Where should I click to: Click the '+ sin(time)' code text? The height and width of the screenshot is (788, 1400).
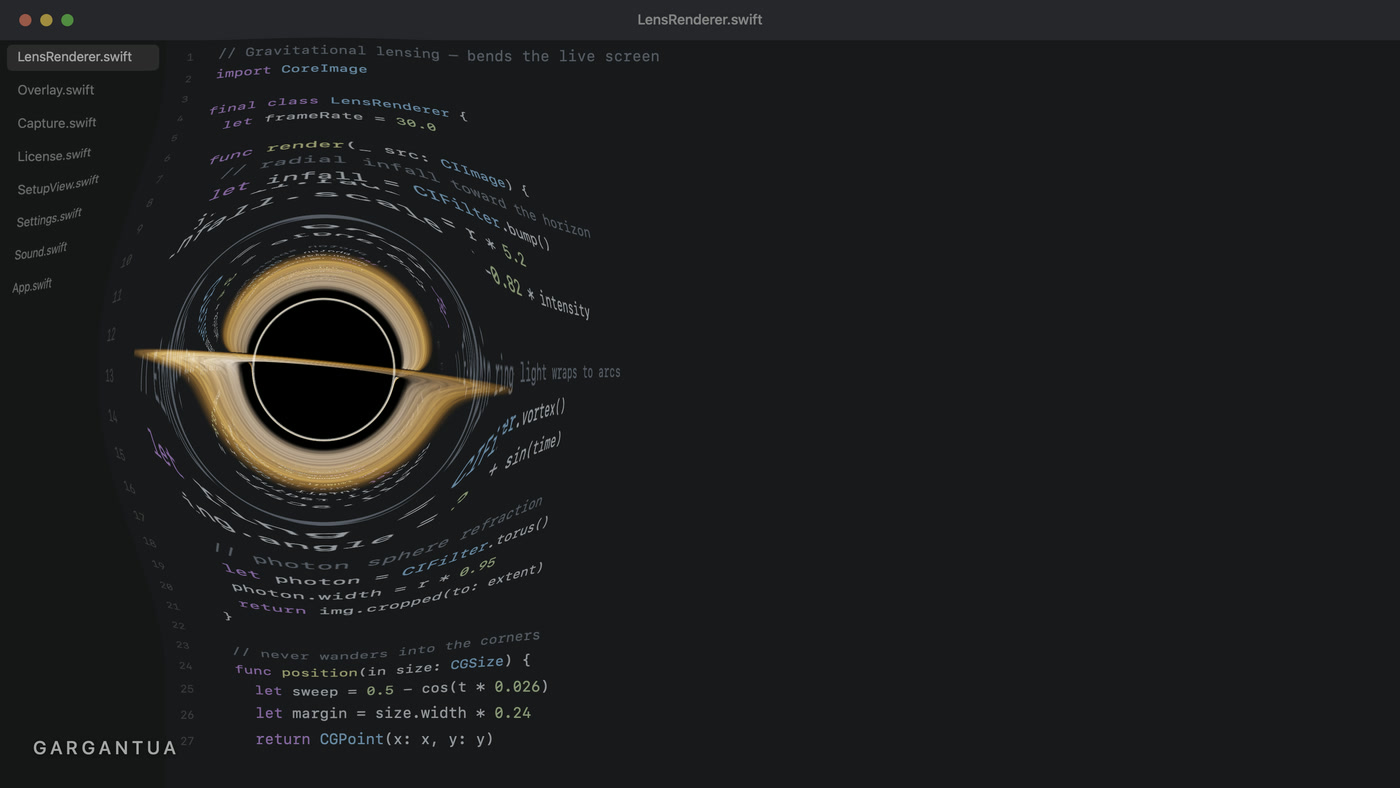tap(525, 452)
